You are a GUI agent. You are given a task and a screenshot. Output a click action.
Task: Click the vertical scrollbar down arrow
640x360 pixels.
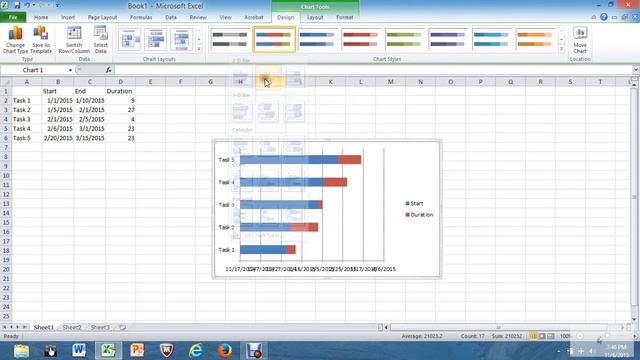pyautogui.click(x=634, y=319)
